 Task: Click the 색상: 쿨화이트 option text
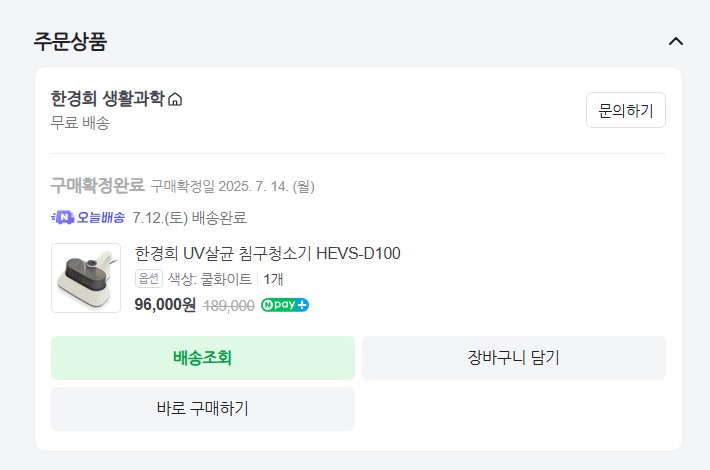[x=210, y=279]
